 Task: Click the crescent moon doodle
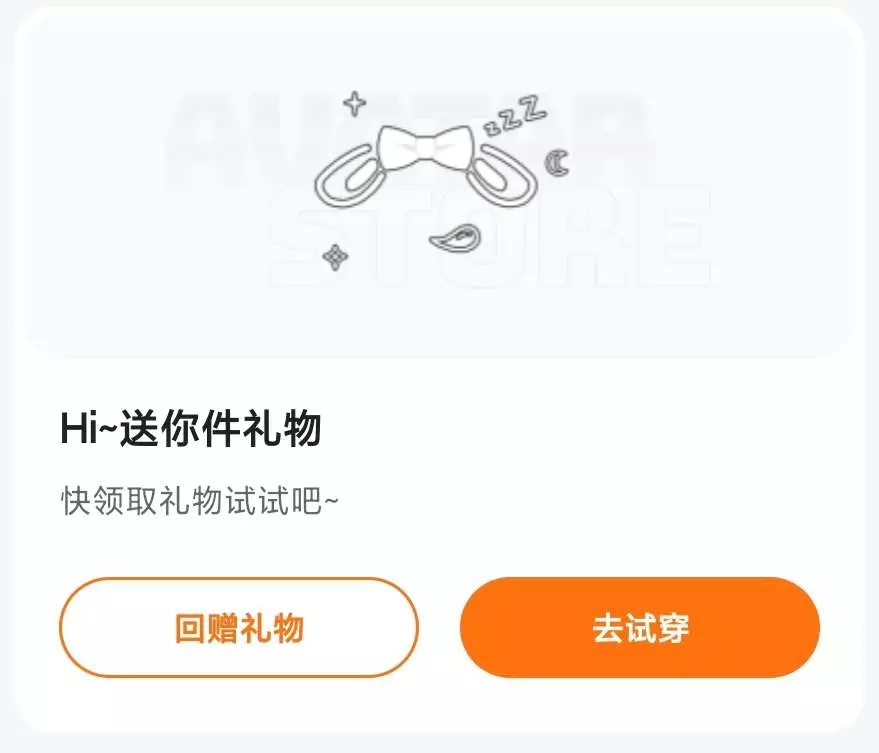pos(557,163)
